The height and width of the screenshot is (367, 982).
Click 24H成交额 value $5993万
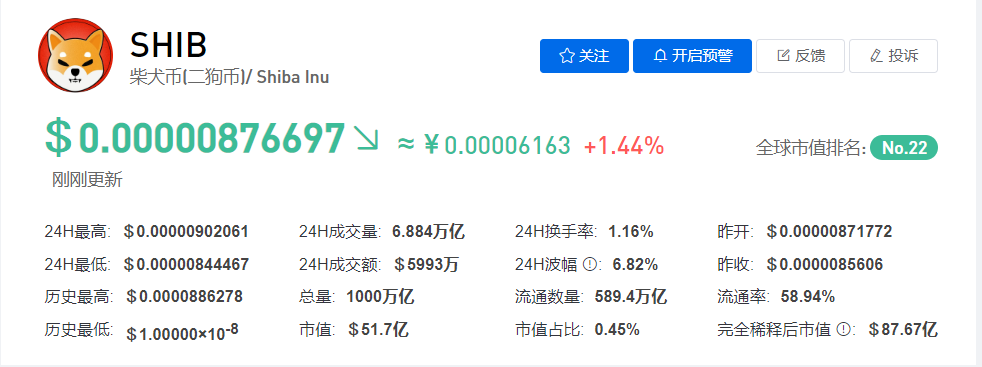click(426, 264)
